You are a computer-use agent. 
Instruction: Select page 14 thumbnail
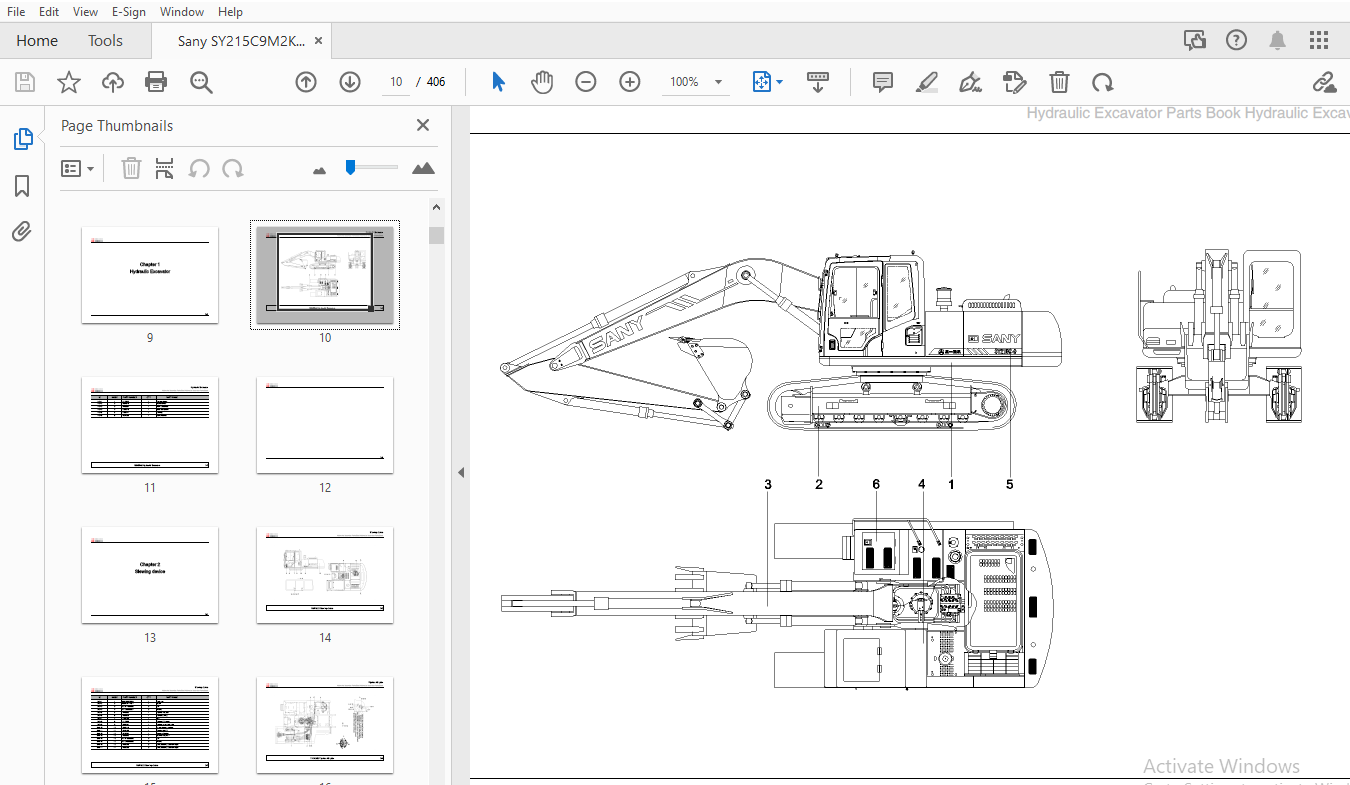(x=325, y=575)
